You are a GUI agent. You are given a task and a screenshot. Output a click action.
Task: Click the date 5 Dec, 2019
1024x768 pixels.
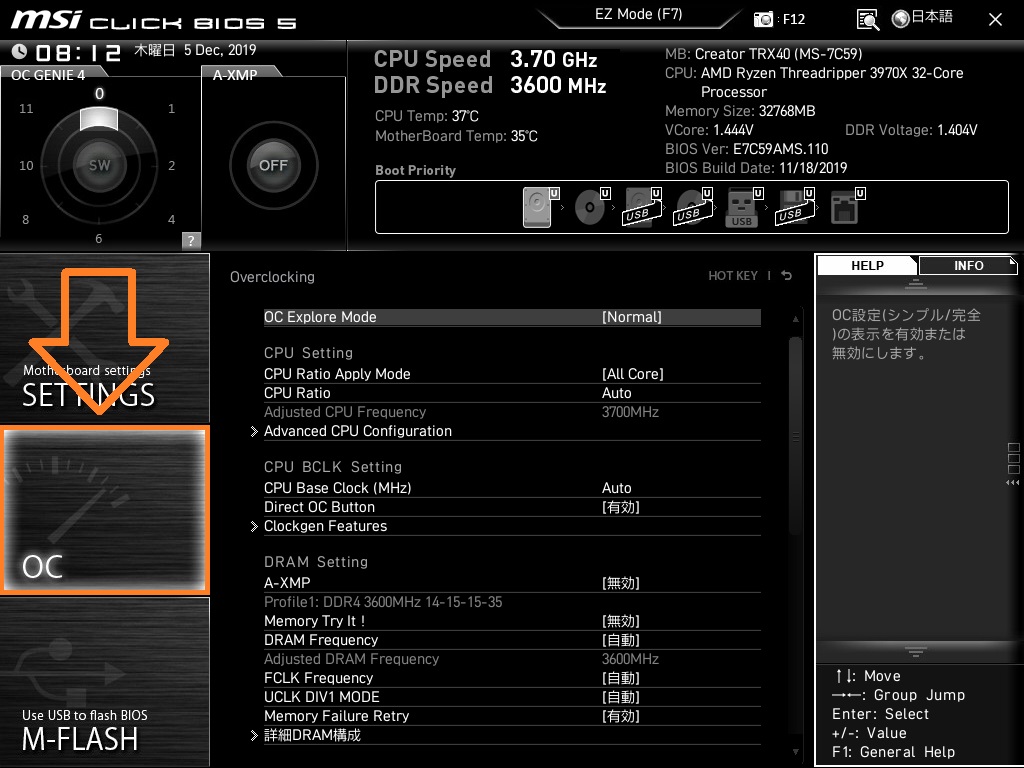click(220, 50)
